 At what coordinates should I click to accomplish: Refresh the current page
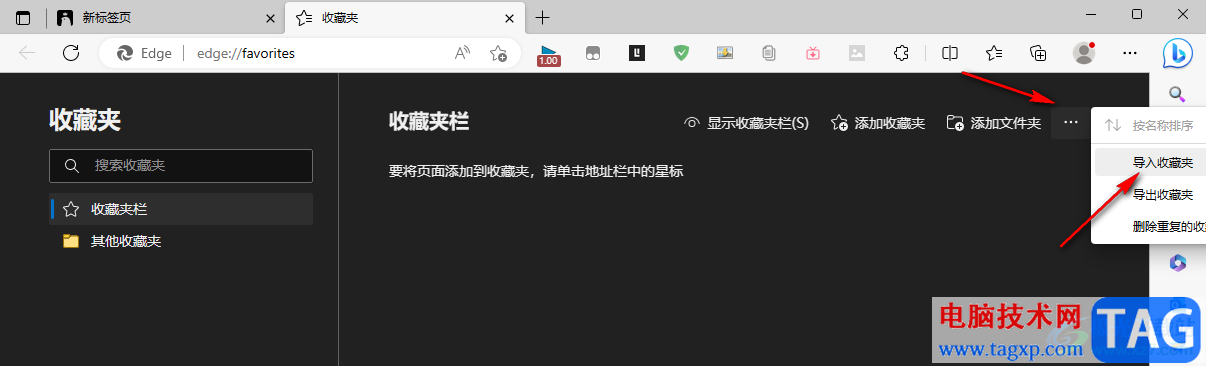pyautogui.click(x=71, y=54)
